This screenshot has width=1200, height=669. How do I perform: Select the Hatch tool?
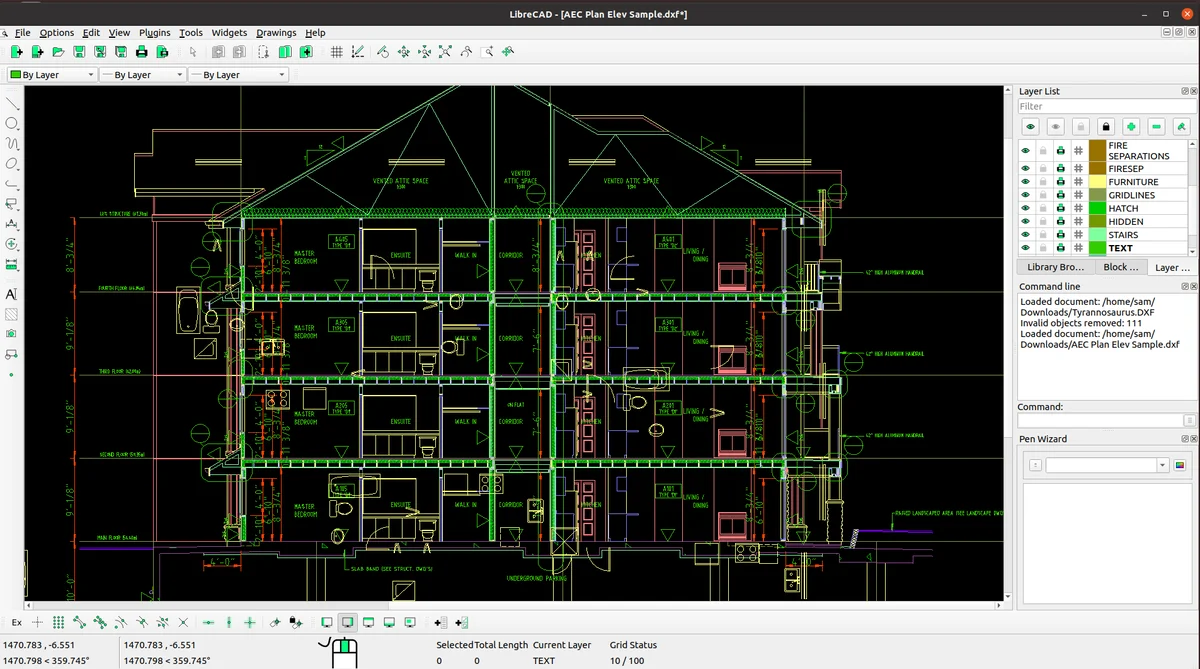12,314
